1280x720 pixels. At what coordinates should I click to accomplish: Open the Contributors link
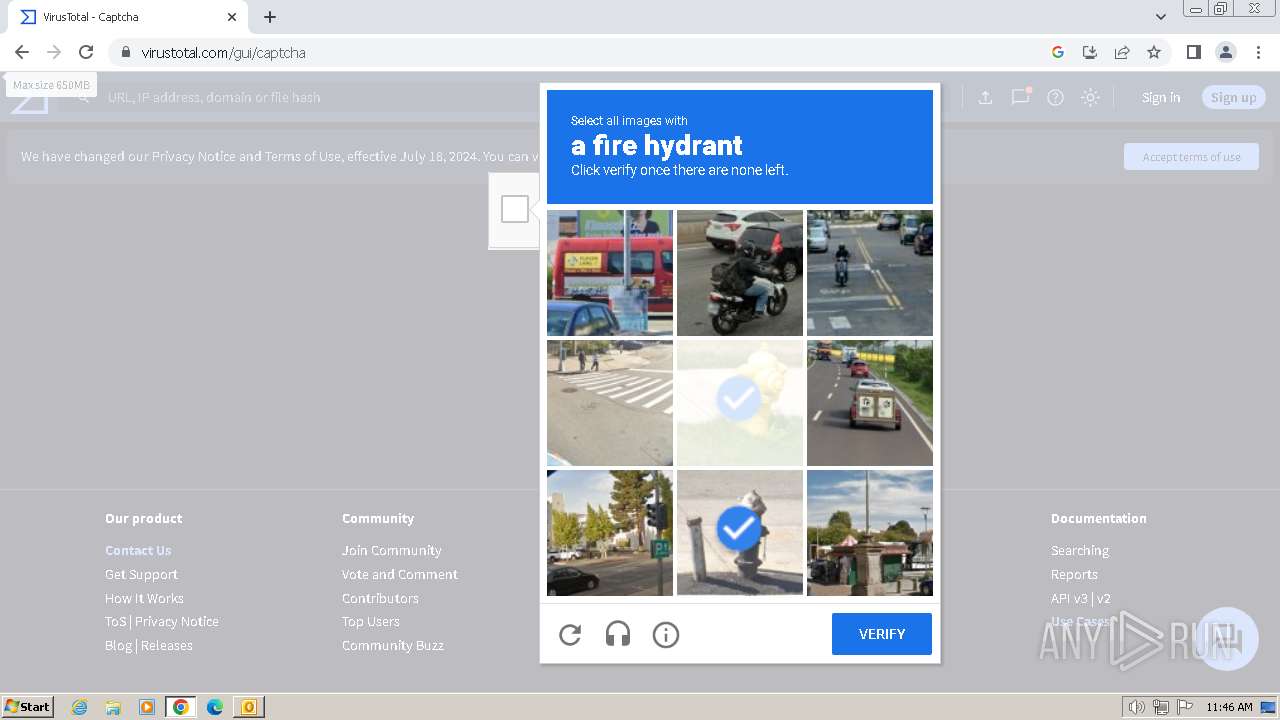[380, 598]
